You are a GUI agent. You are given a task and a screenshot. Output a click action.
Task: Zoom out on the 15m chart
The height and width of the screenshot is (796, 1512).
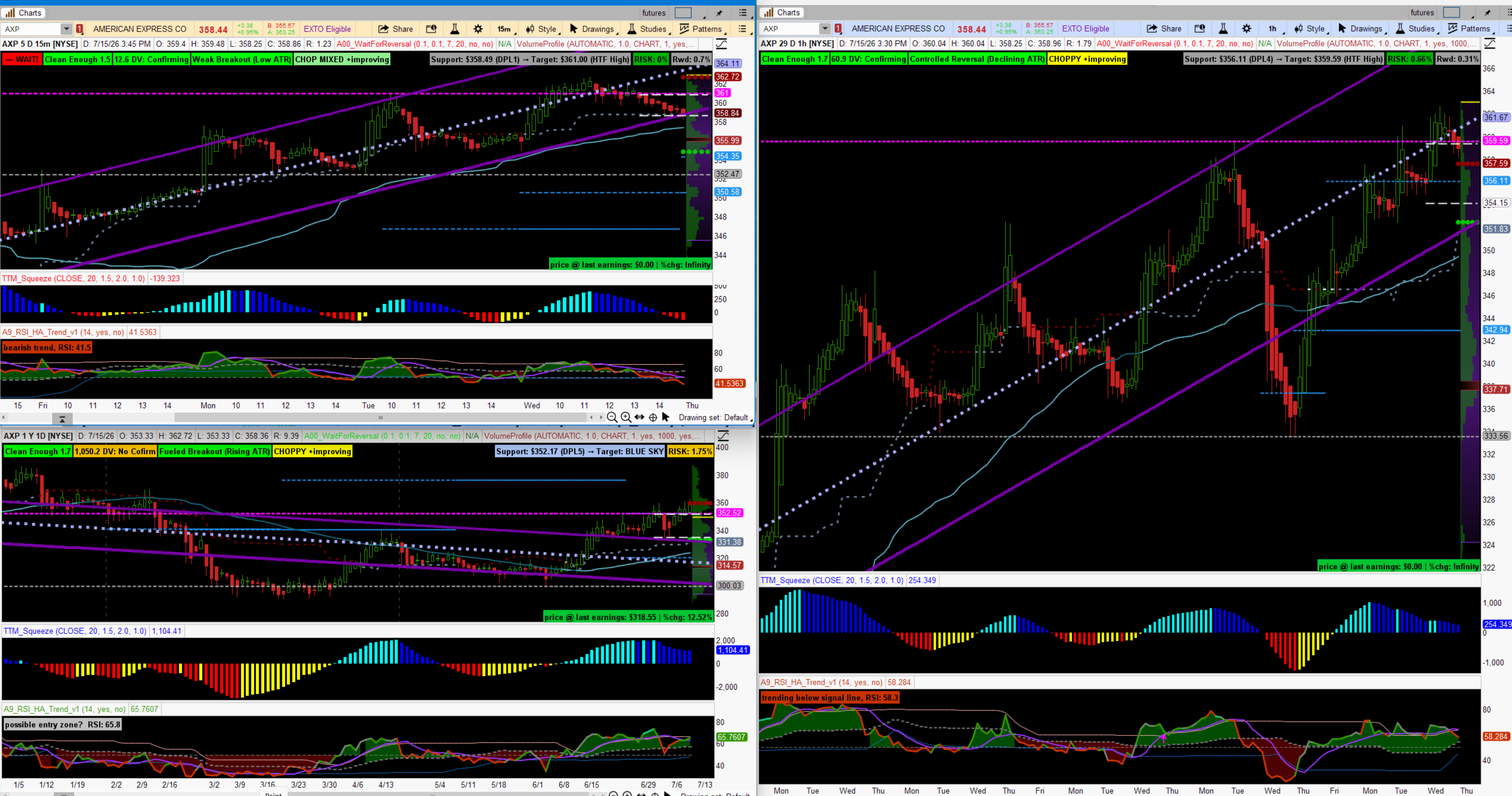tap(612, 417)
